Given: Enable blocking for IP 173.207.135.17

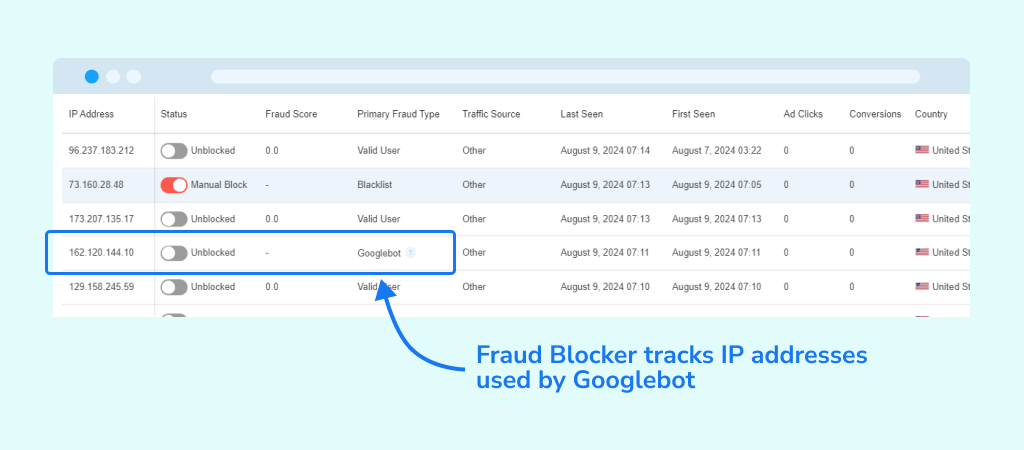Looking at the screenshot, I should coord(174,219).
